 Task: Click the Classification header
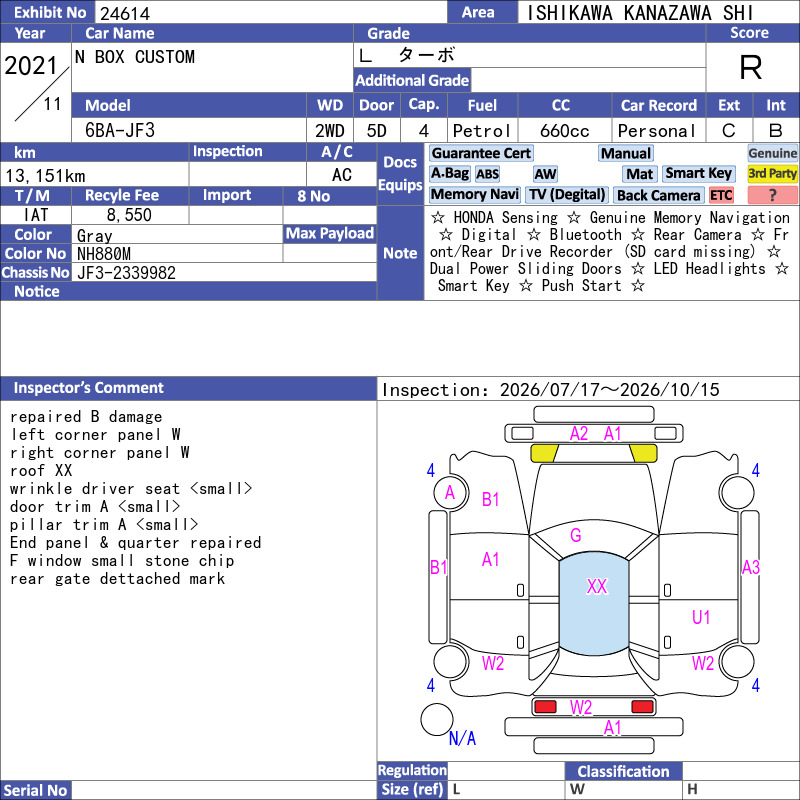pyautogui.click(x=623, y=771)
